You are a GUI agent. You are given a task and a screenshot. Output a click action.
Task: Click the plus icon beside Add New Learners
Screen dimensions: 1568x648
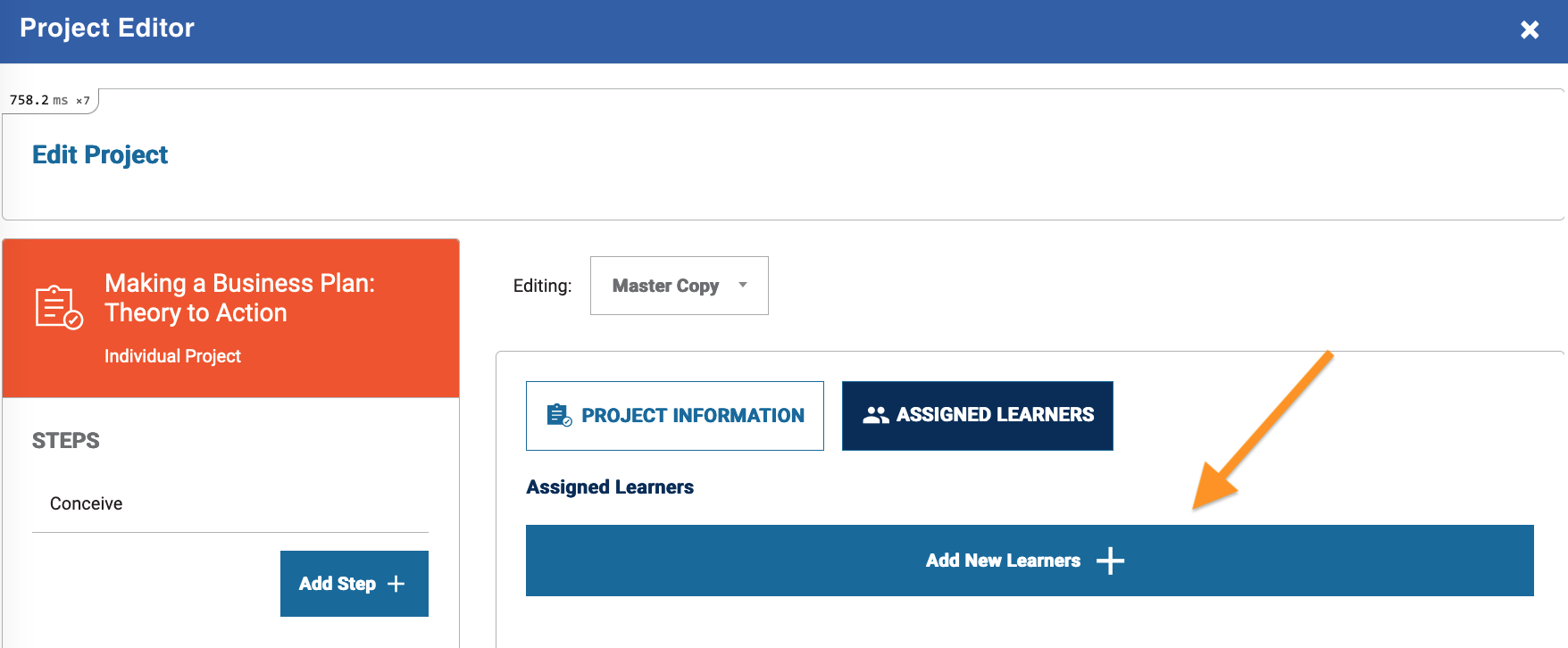tap(1110, 561)
